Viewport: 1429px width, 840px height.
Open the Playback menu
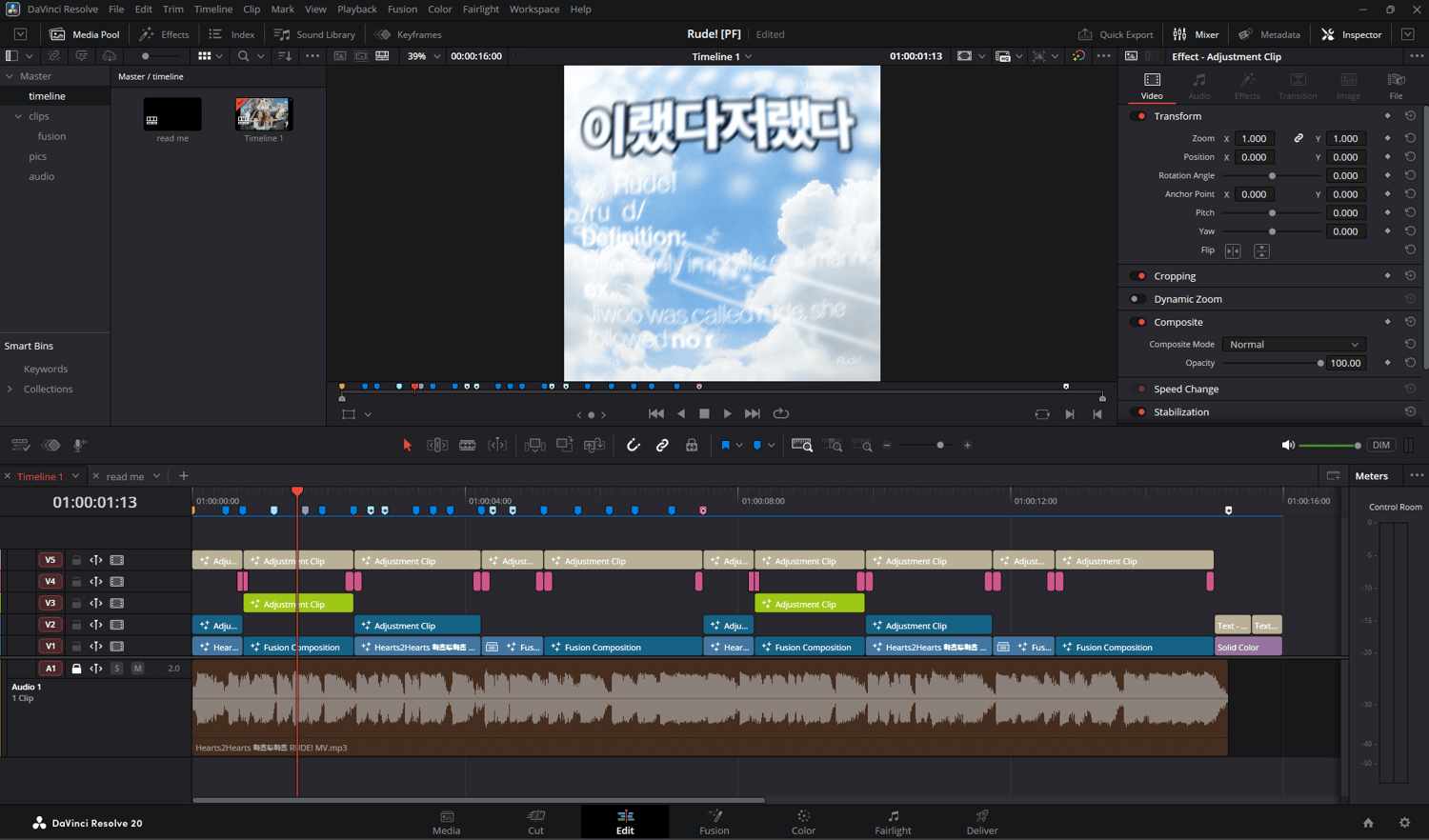tap(357, 10)
